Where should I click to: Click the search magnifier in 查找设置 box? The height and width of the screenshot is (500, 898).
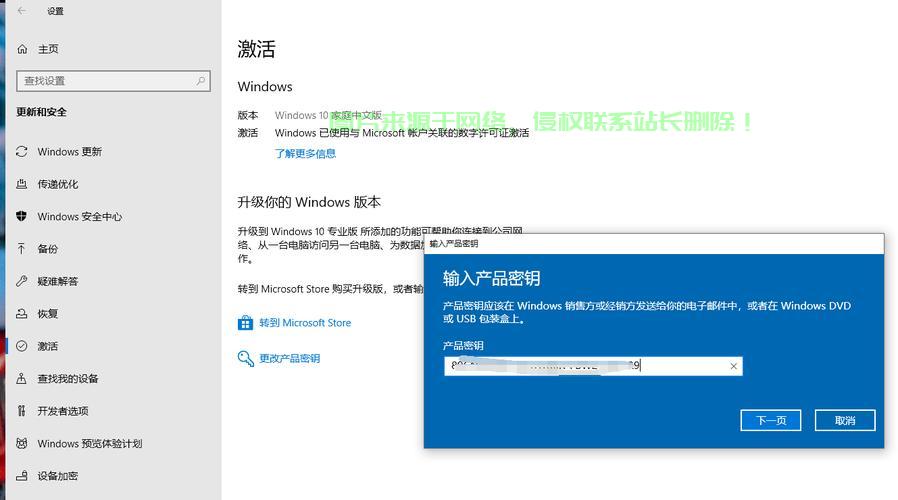[x=200, y=81]
